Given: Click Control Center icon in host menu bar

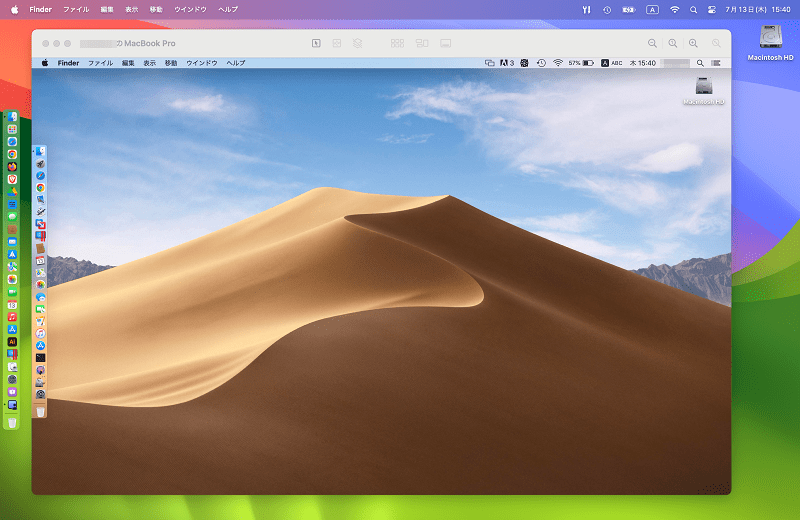Looking at the screenshot, I should coord(711,10).
